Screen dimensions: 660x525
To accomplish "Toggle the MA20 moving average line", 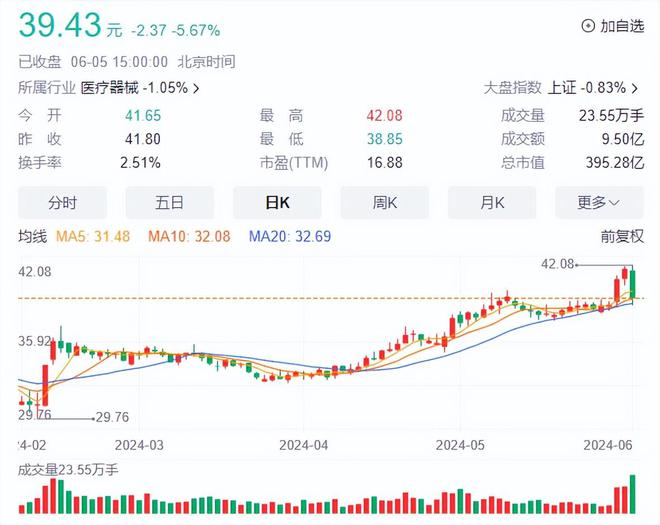I will coord(289,237).
